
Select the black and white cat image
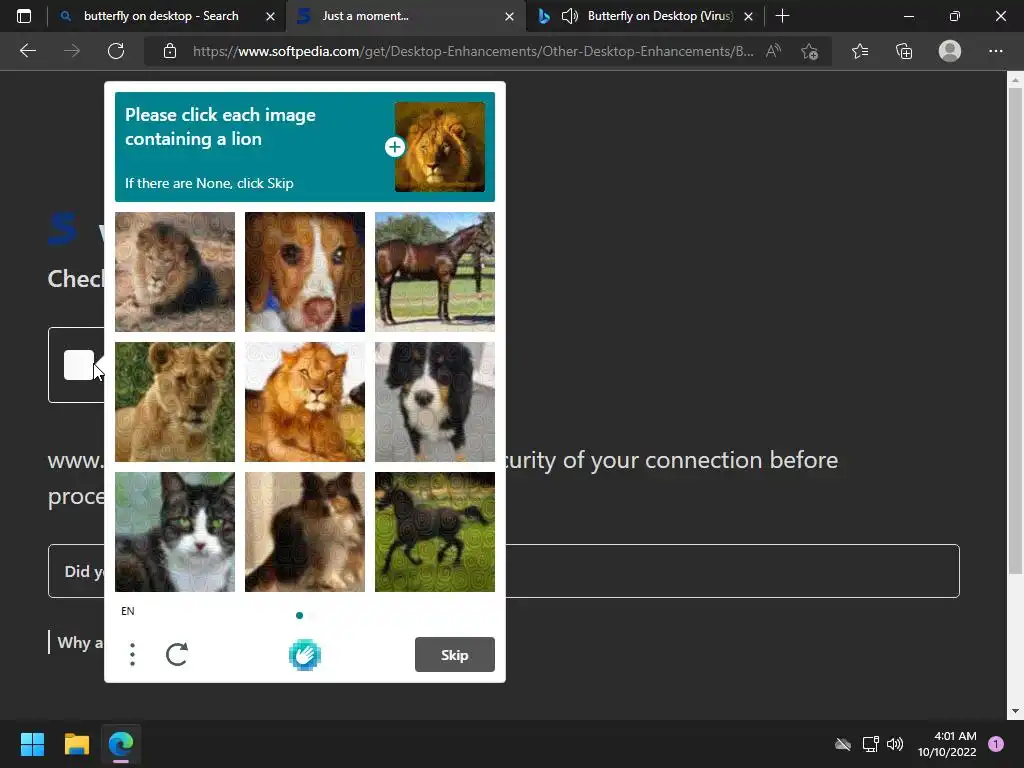175,532
